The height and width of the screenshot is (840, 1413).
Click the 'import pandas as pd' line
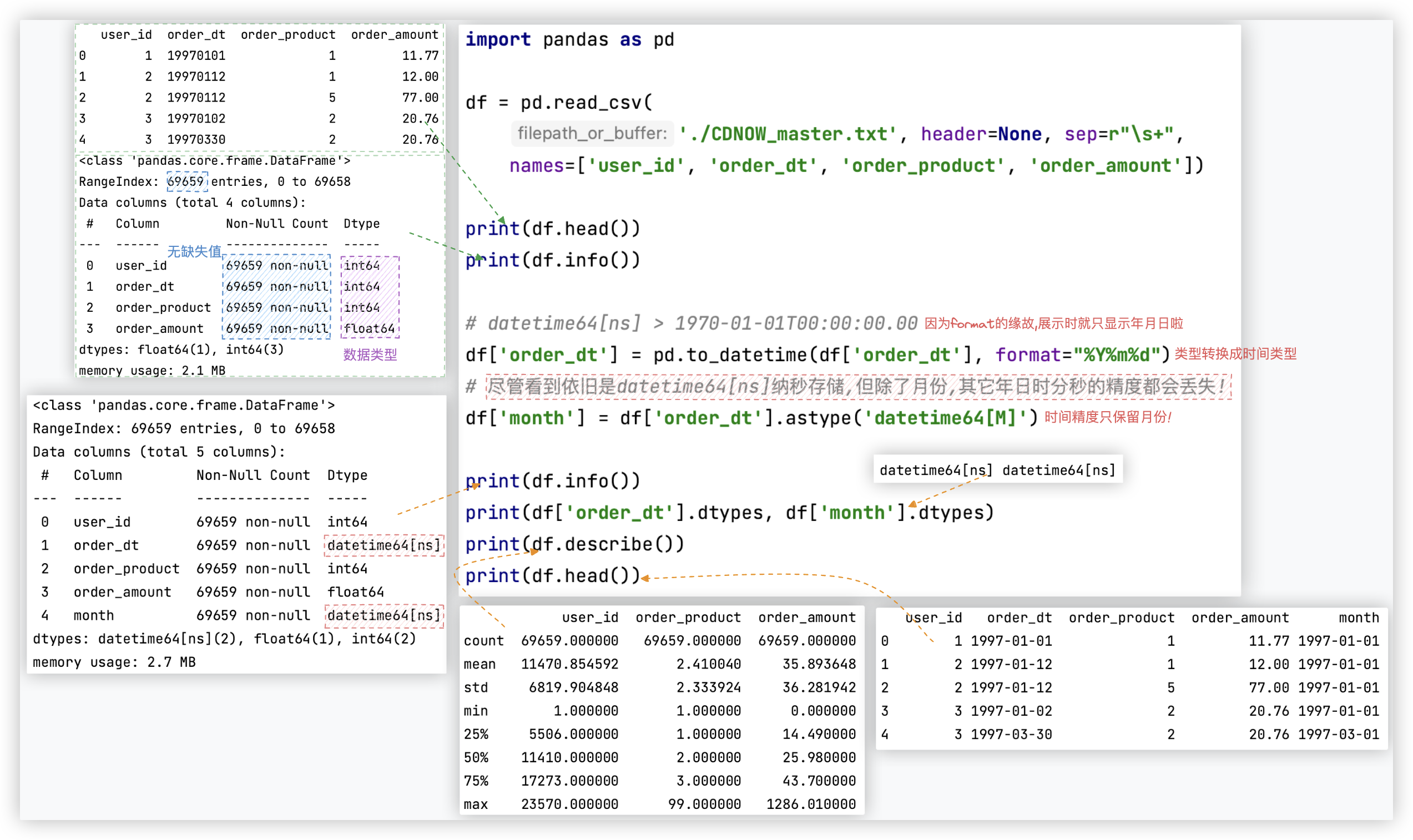coord(569,39)
